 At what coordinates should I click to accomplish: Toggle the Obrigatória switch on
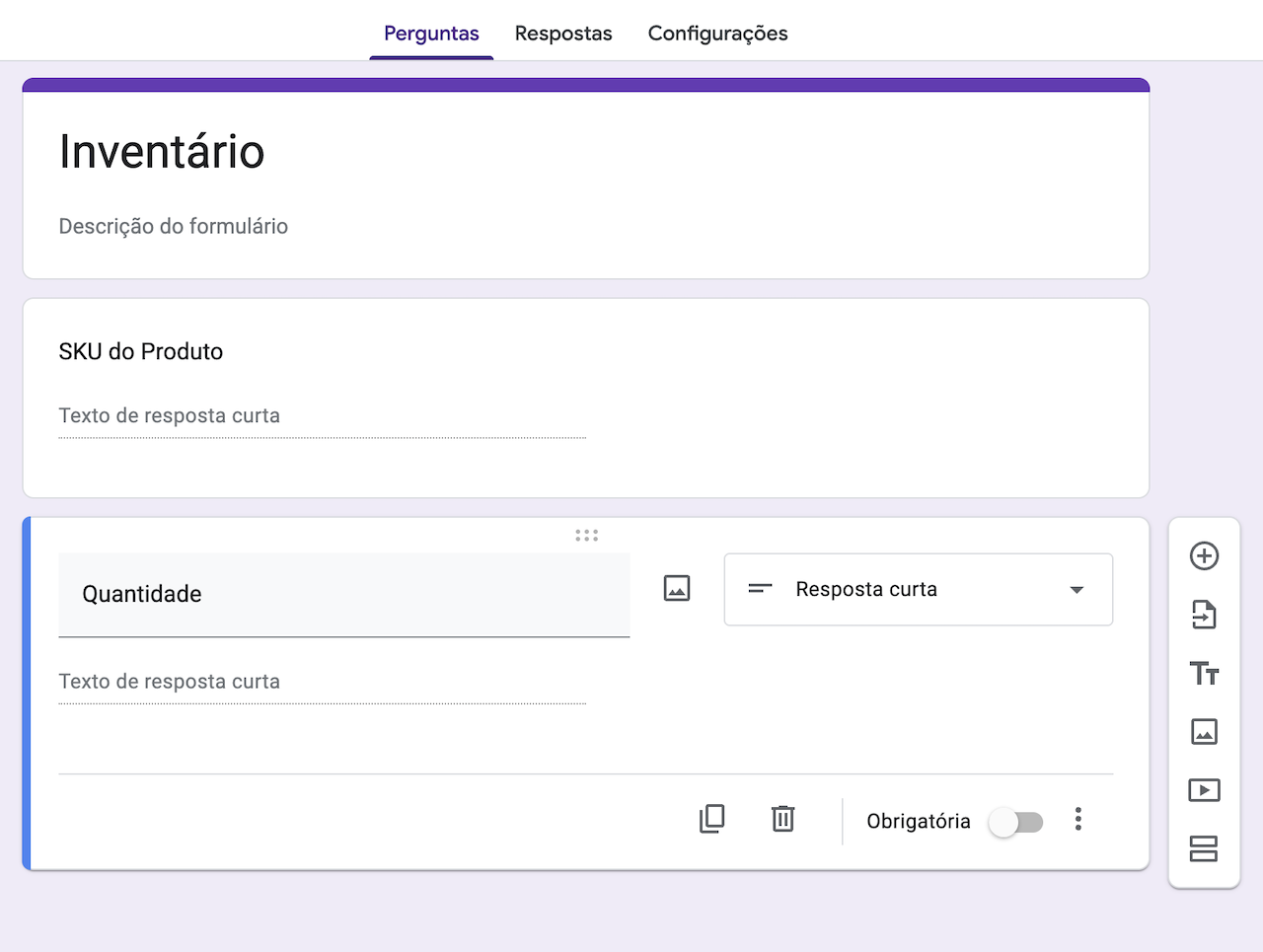(1016, 822)
